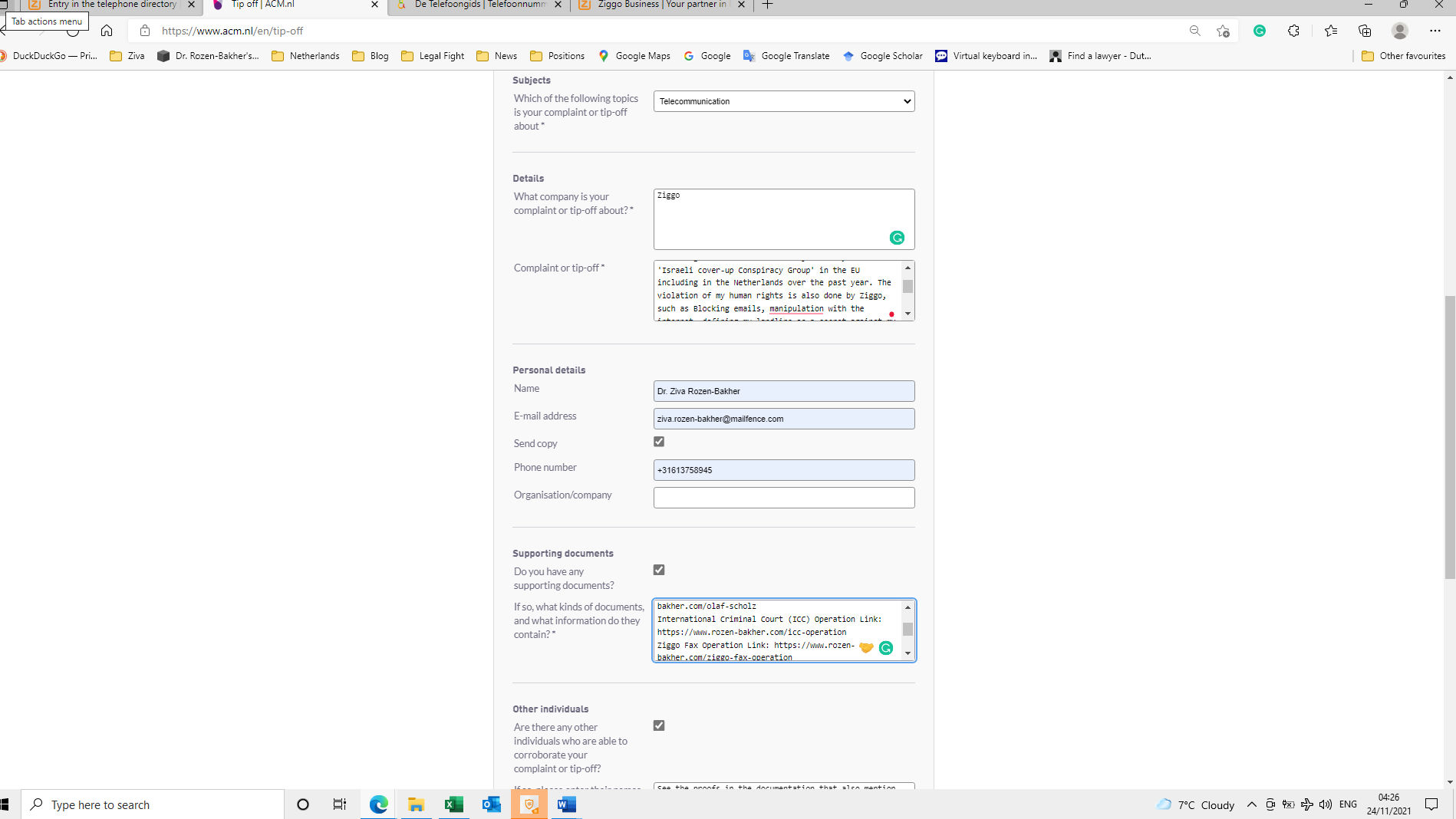The image size is (1456, 819).
Task: Switch to the De Telefoongids tab
Action: 479,5
